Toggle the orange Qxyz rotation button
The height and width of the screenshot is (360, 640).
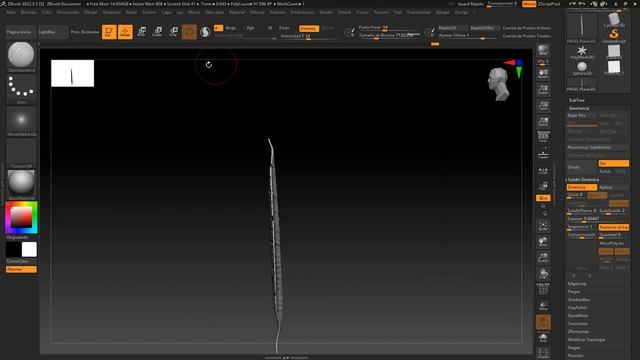[543, 198]
